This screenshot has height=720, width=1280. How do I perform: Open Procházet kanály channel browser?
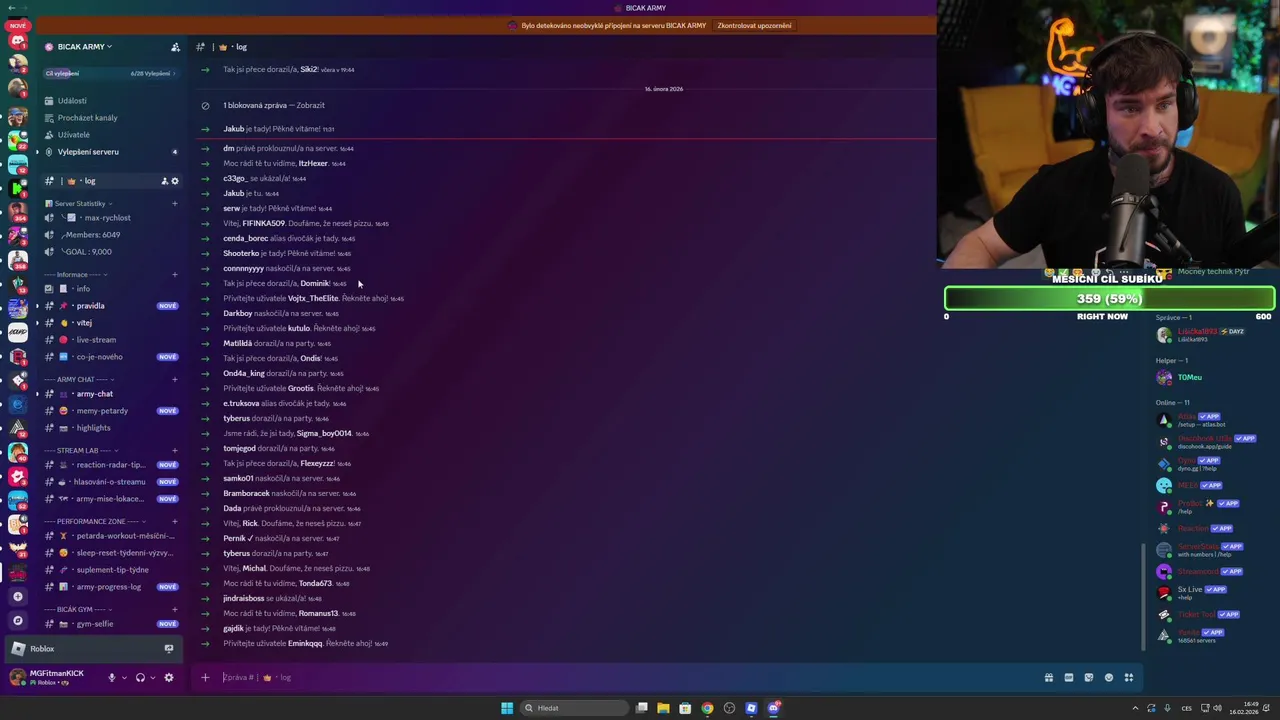click(x=87, y=117)
